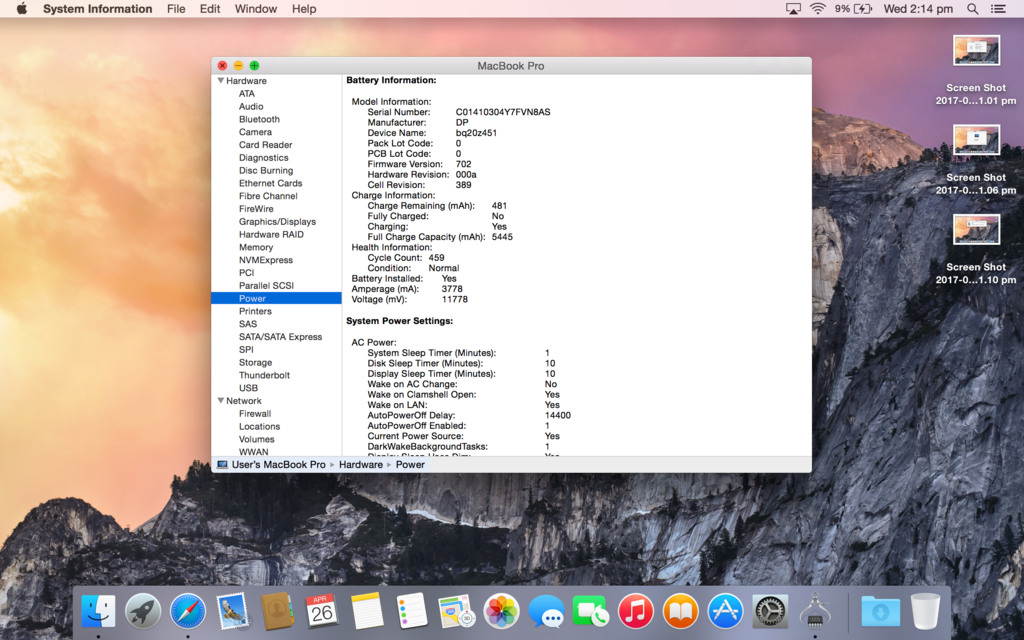This screenshot has width=1024, height=640.
Task: Select NVMExpress in sidebar
Action: [x=266, y=260]
